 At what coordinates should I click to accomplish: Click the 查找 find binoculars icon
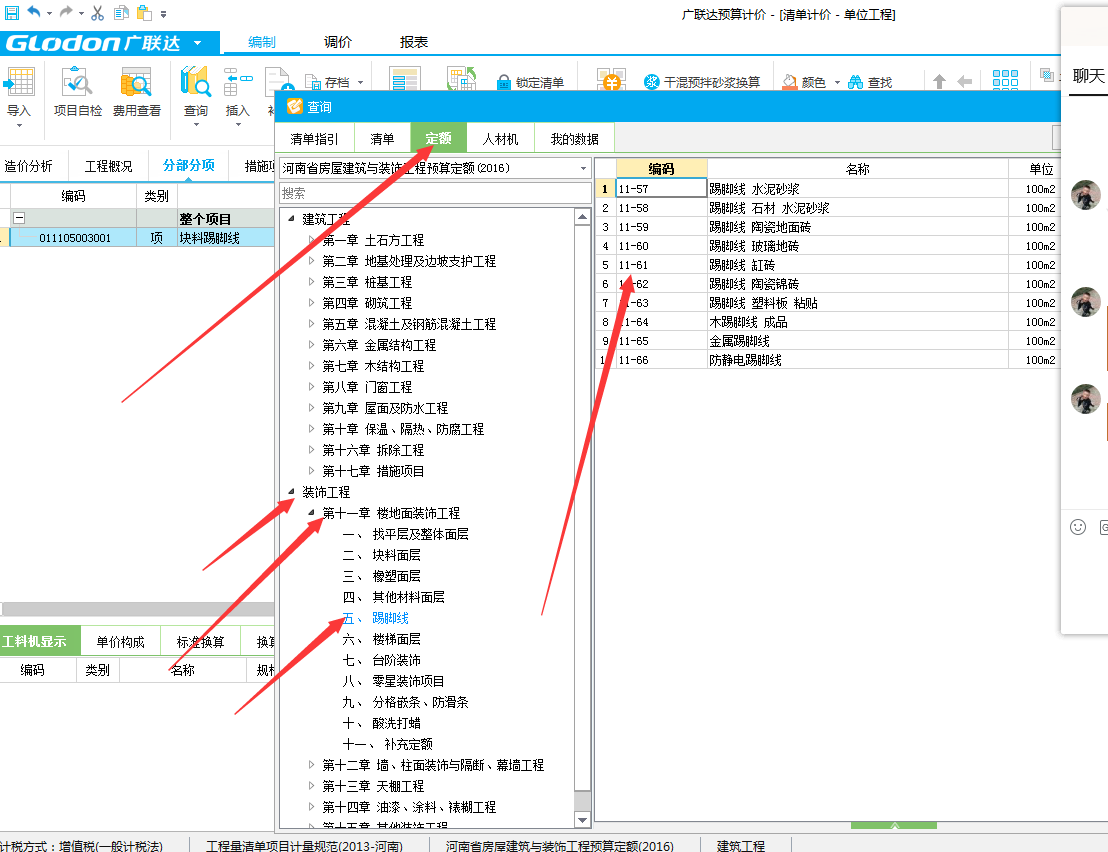[x=856, y=82]
